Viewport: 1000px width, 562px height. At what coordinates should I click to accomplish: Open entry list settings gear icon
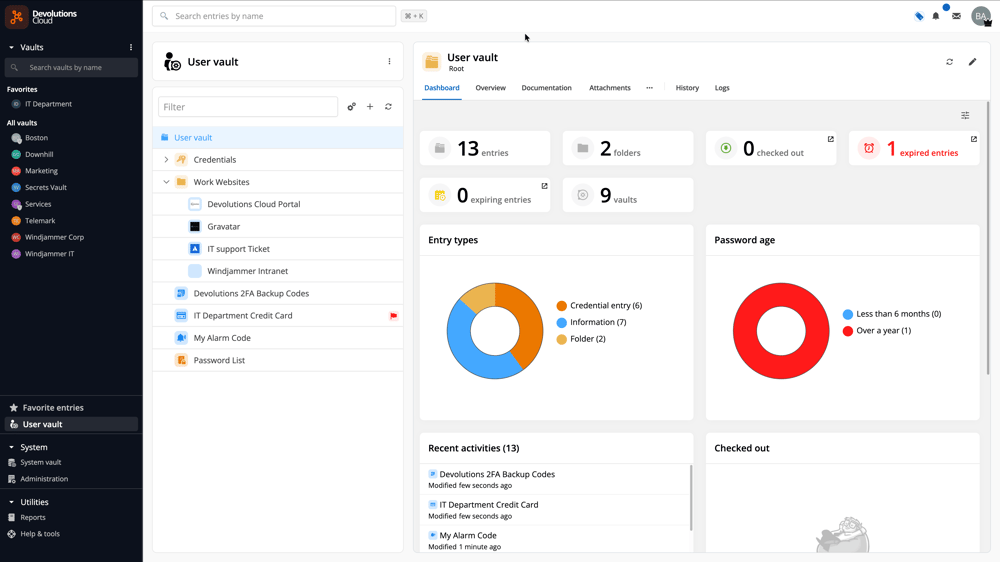[x=351, y=107]
